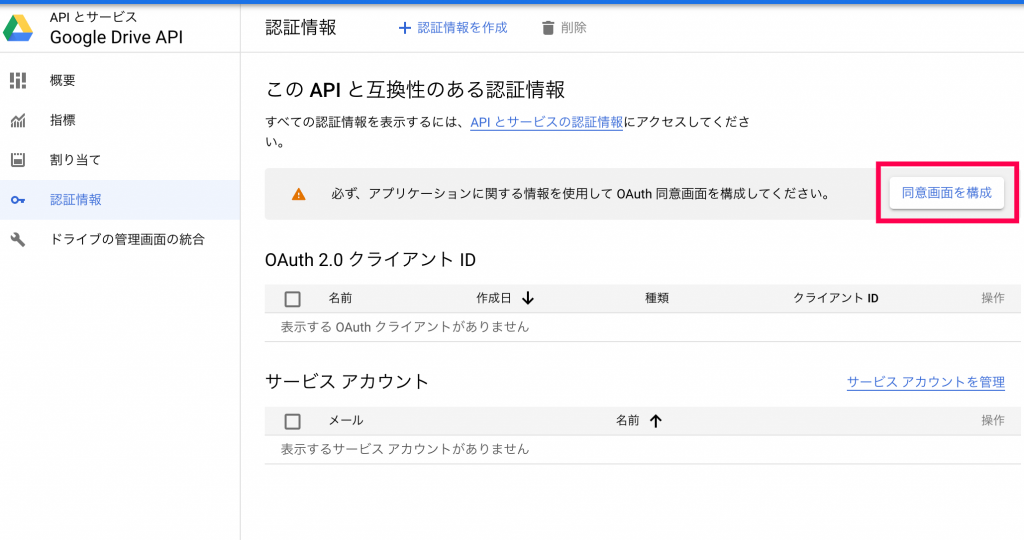Click the 削除 button label
Screen dimensions: 1024x540
click(573, 27)
